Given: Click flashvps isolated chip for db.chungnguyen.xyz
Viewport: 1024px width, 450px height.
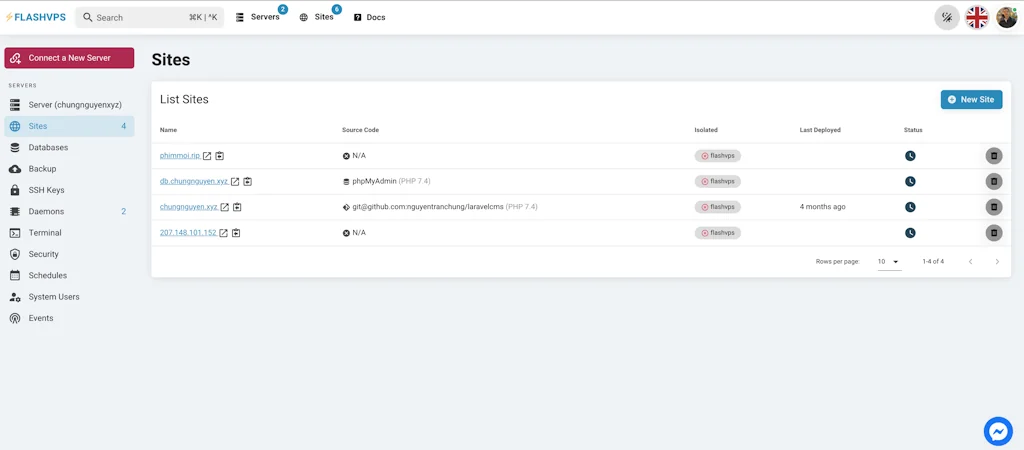Looking at the screenshot, I should point(718,182).
